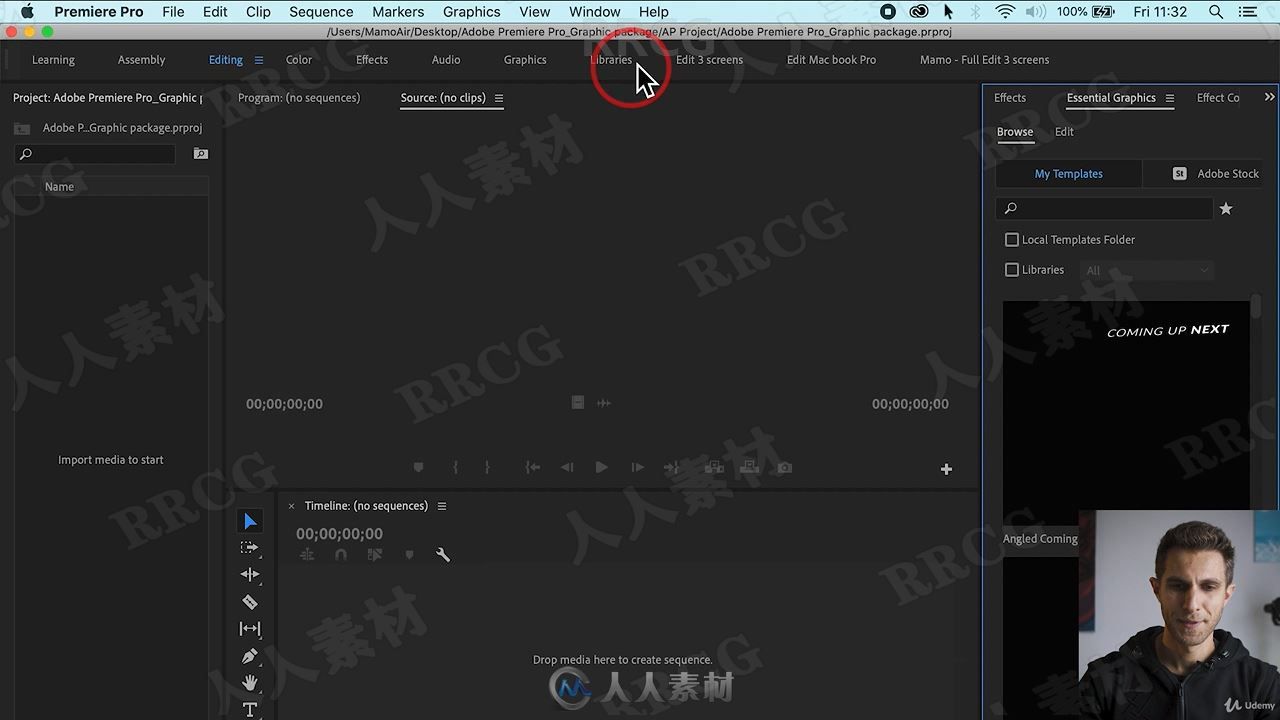
Task: Step back one frame in Source monitor
Action: [567, 467]
